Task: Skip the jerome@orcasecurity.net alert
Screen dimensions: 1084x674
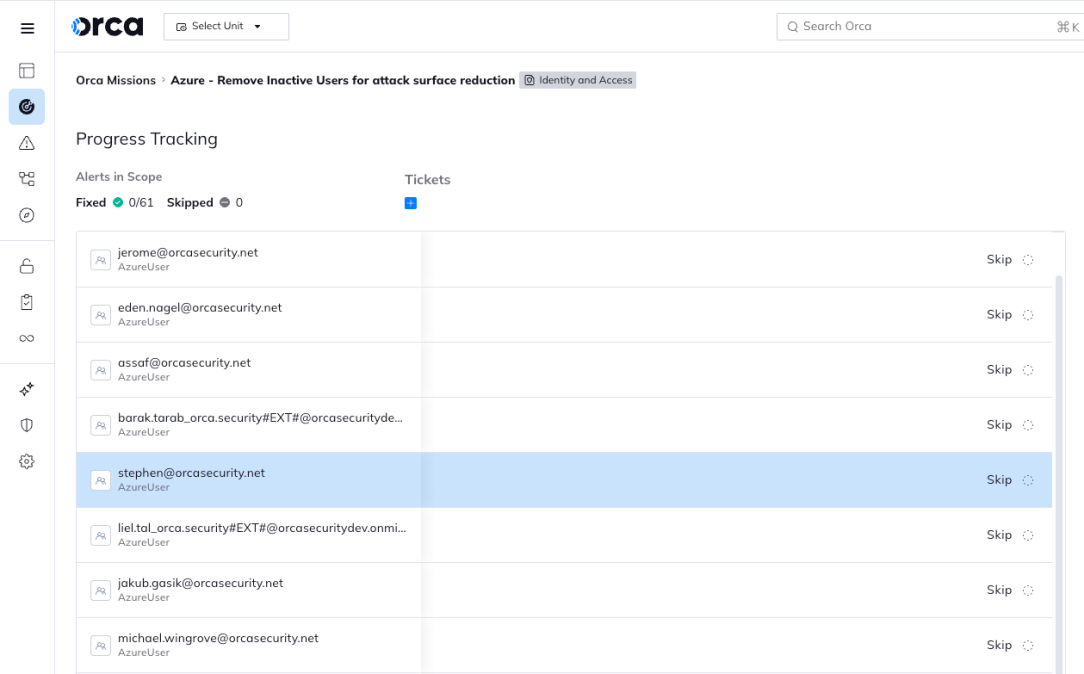Action: 999,259
